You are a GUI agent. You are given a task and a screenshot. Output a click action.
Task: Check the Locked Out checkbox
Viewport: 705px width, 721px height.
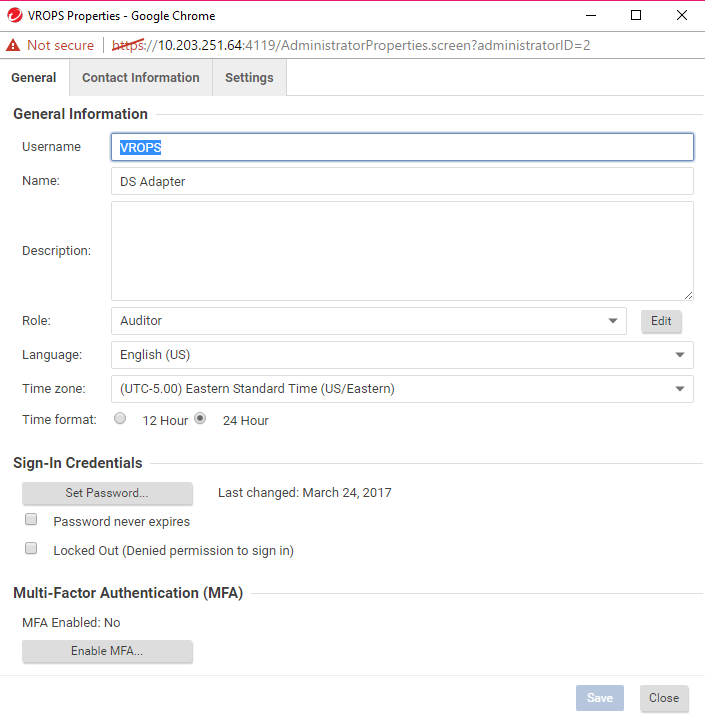coord(31,549)
